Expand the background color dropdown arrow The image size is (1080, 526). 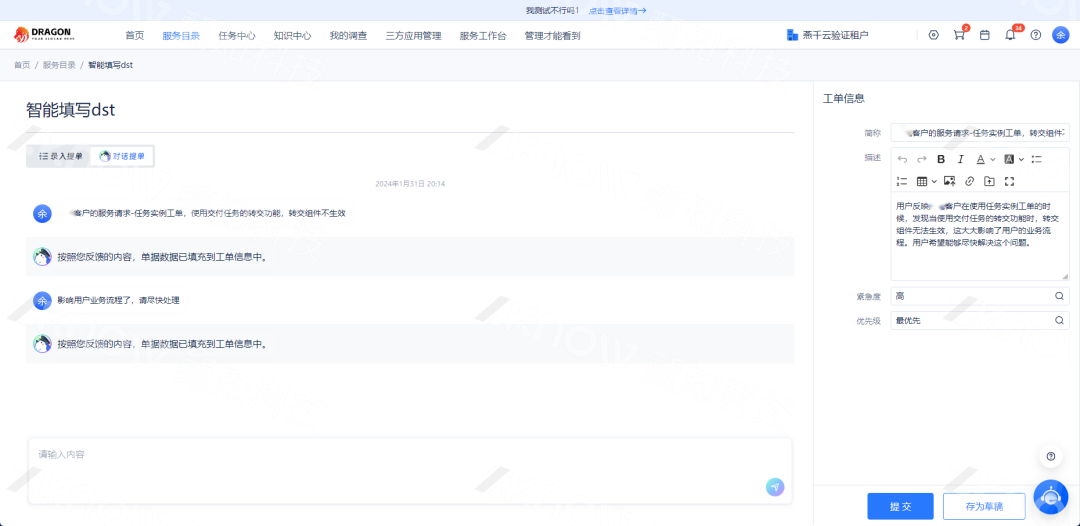pos(1021,160)
